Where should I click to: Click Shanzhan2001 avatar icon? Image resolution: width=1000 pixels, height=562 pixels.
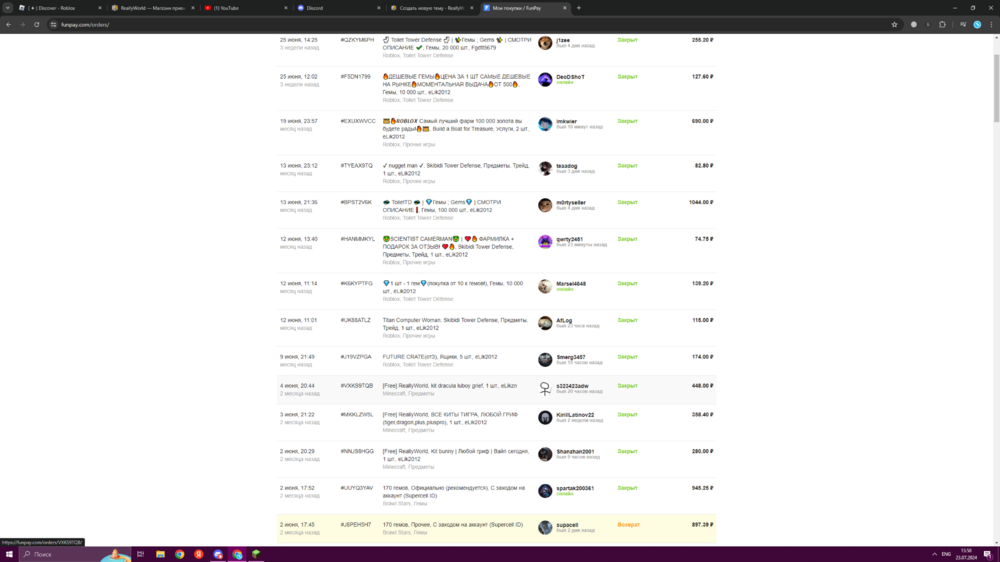[x=545, y=454]
